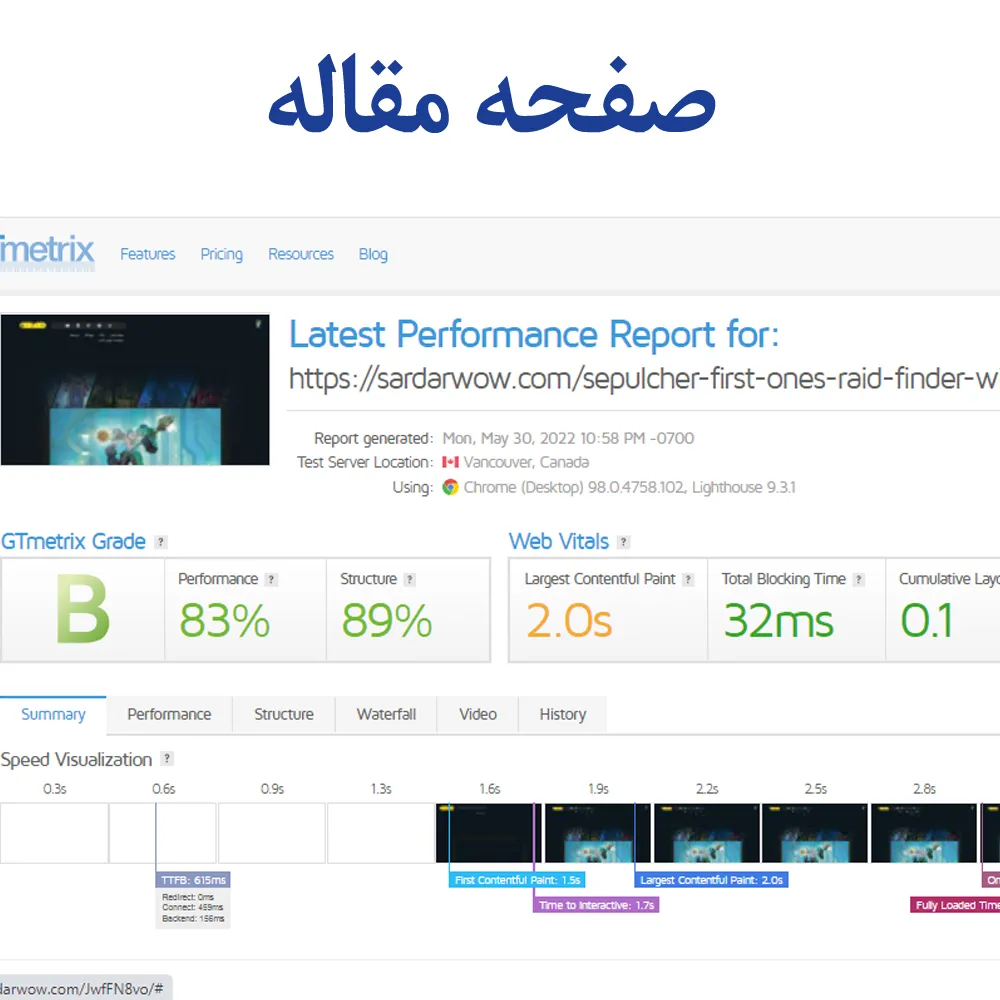1000x1000 pixels.
Task: View the History tab
Action: 562,714
